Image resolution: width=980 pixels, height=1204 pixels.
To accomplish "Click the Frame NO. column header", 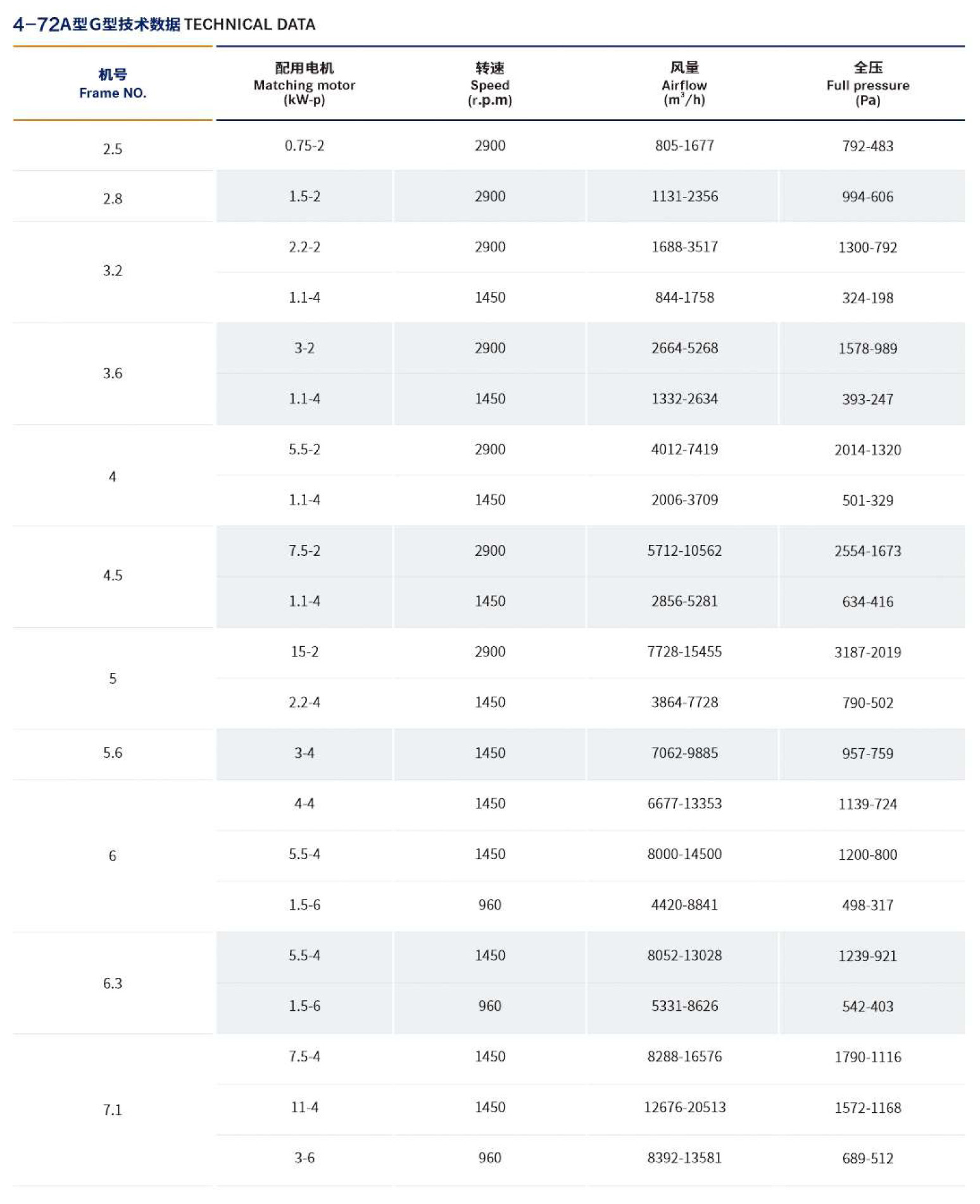I will point(113,84).
